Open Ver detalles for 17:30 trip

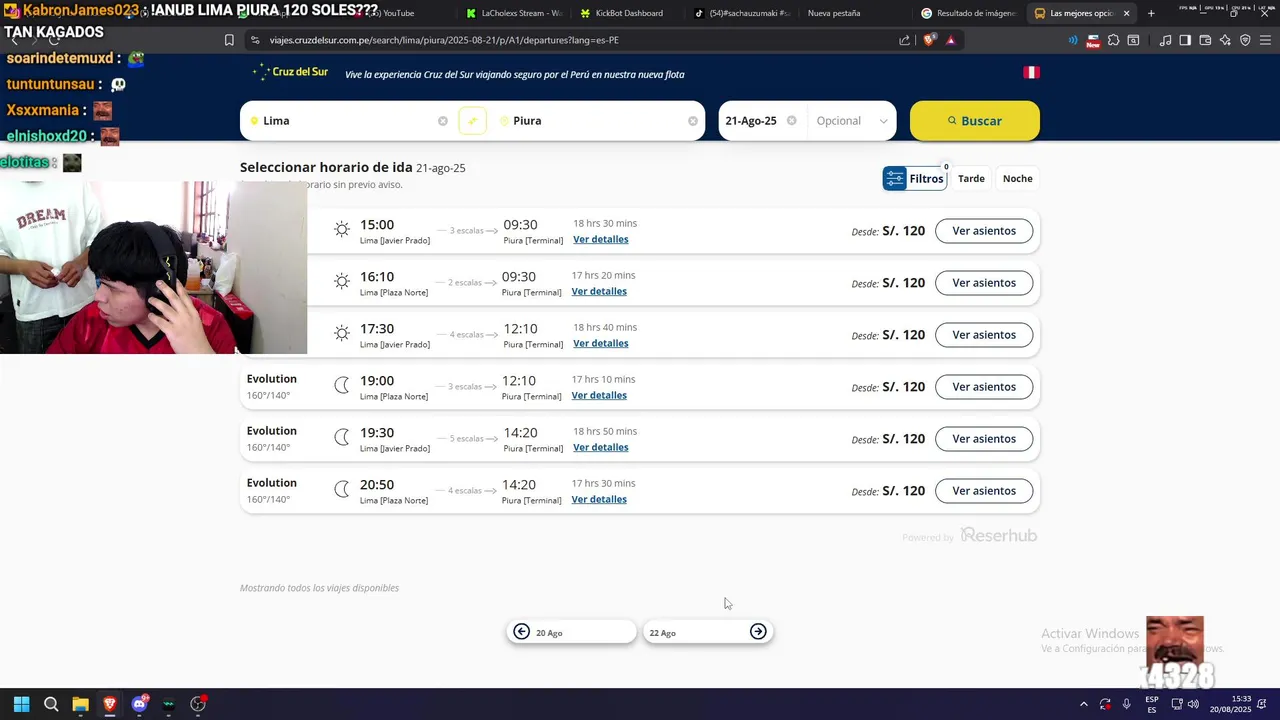(601, 344)
